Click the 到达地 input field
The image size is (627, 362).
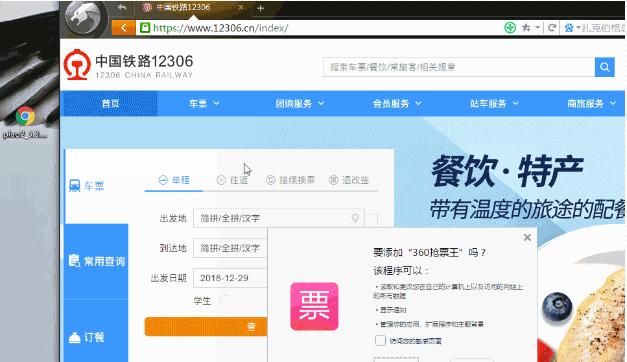pos(230,248)
